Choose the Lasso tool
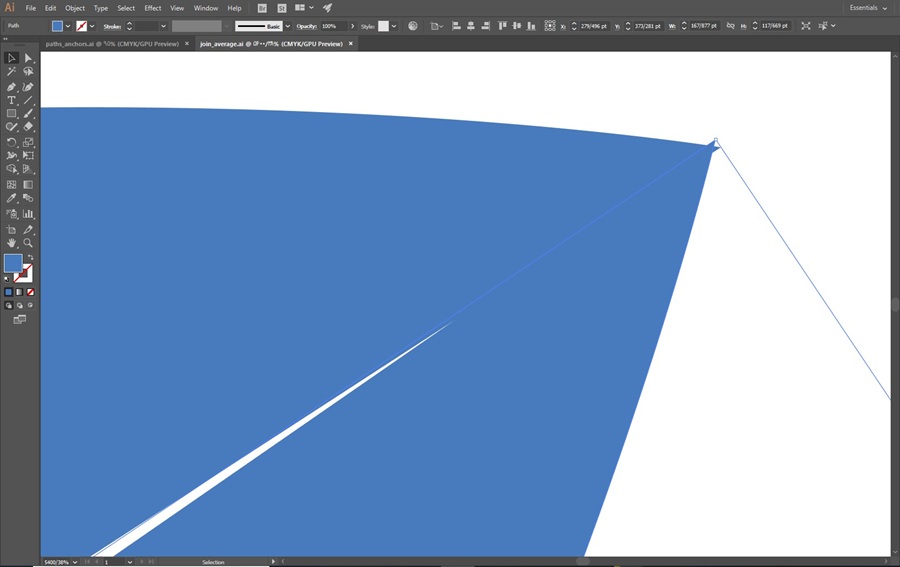Image resolution: width=900 pixels, height=567 pixels. pos(28,72)
